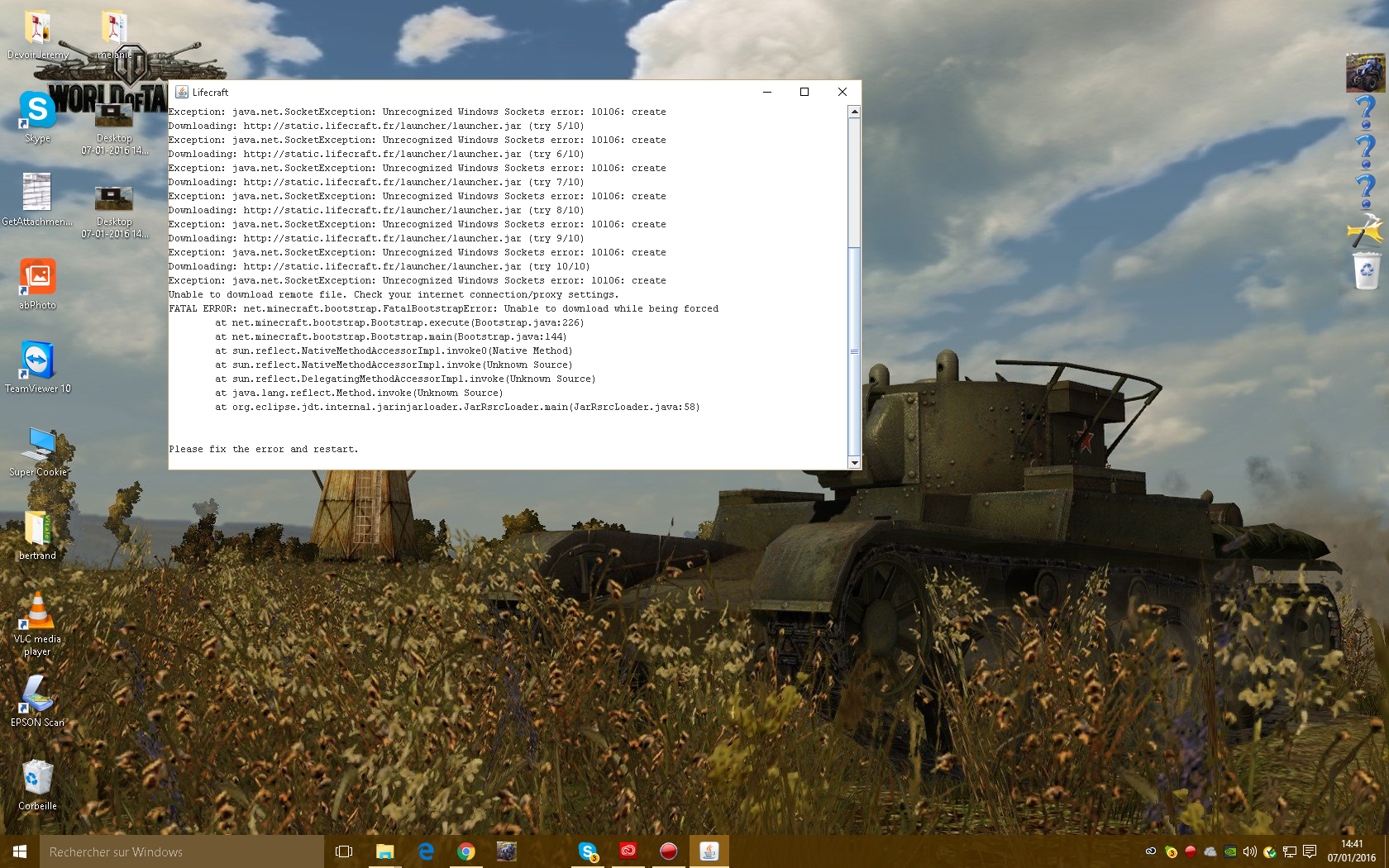The height and width of the screenshot is (868, 1389).
Task: Launch VLC media player shortcut
Action: click(x=37, y=624)
